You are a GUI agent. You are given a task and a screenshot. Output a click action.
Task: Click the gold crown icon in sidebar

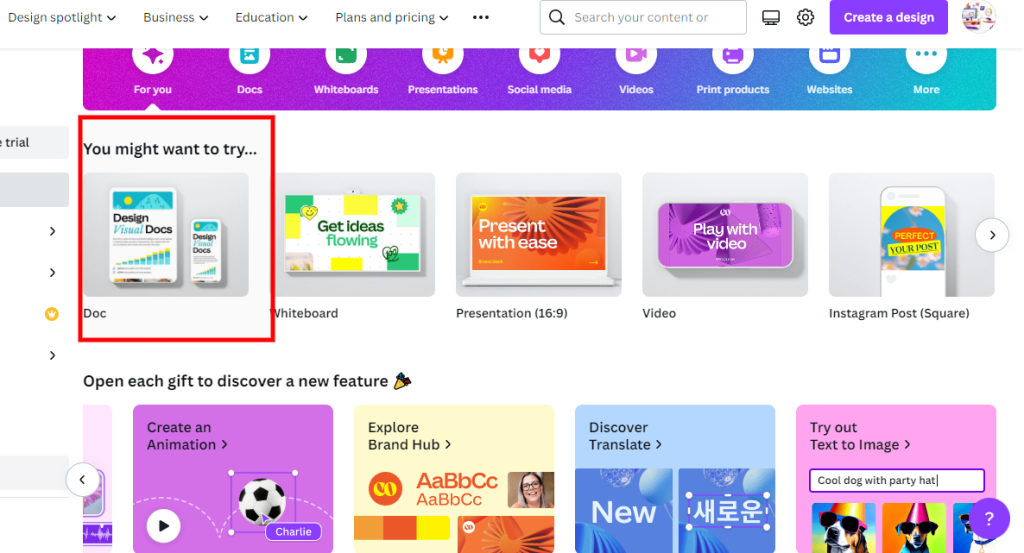(x=52, y=314)
